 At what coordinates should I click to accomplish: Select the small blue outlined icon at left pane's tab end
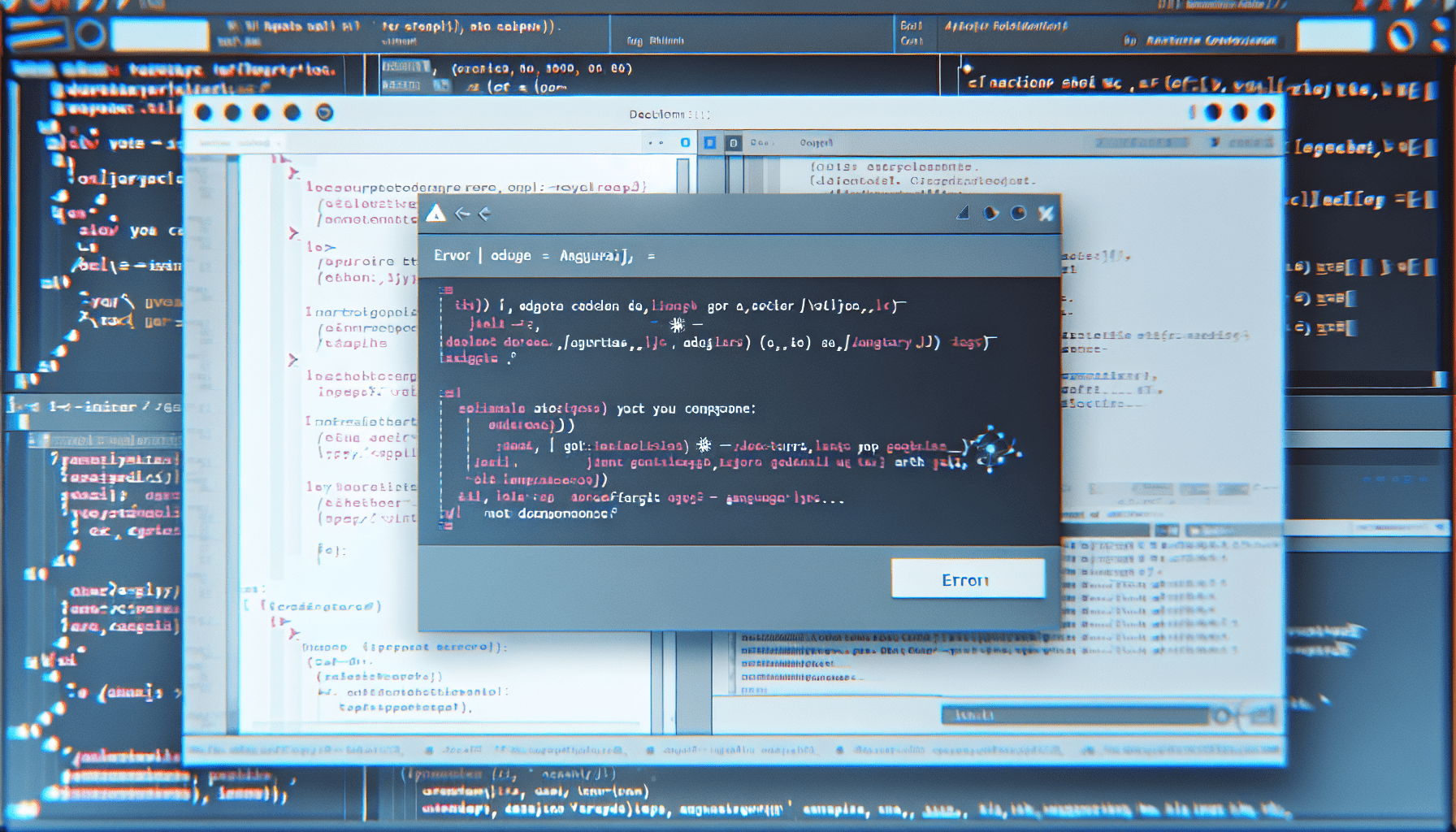[685, 142]
